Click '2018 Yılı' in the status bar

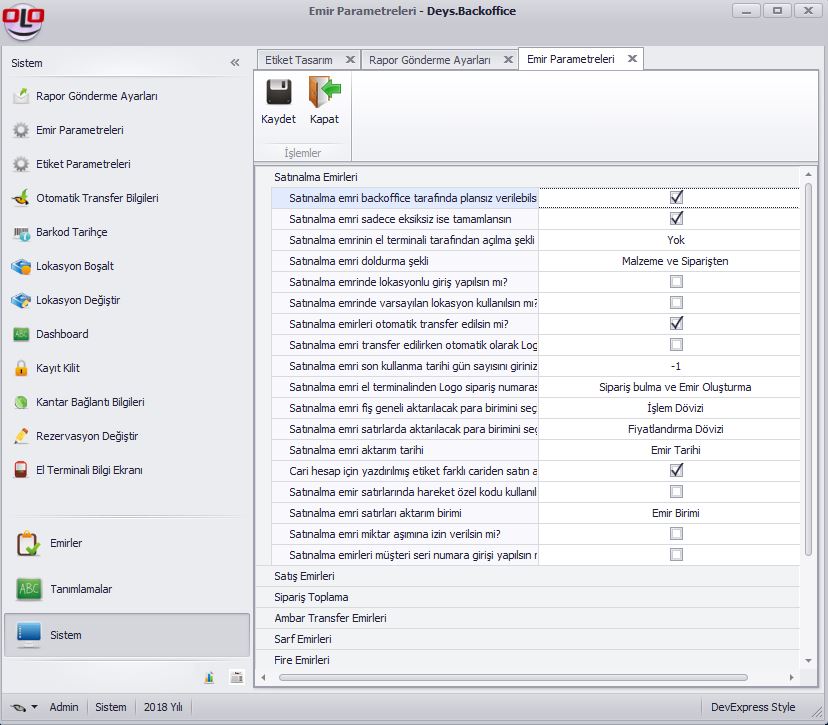(163, 707)
